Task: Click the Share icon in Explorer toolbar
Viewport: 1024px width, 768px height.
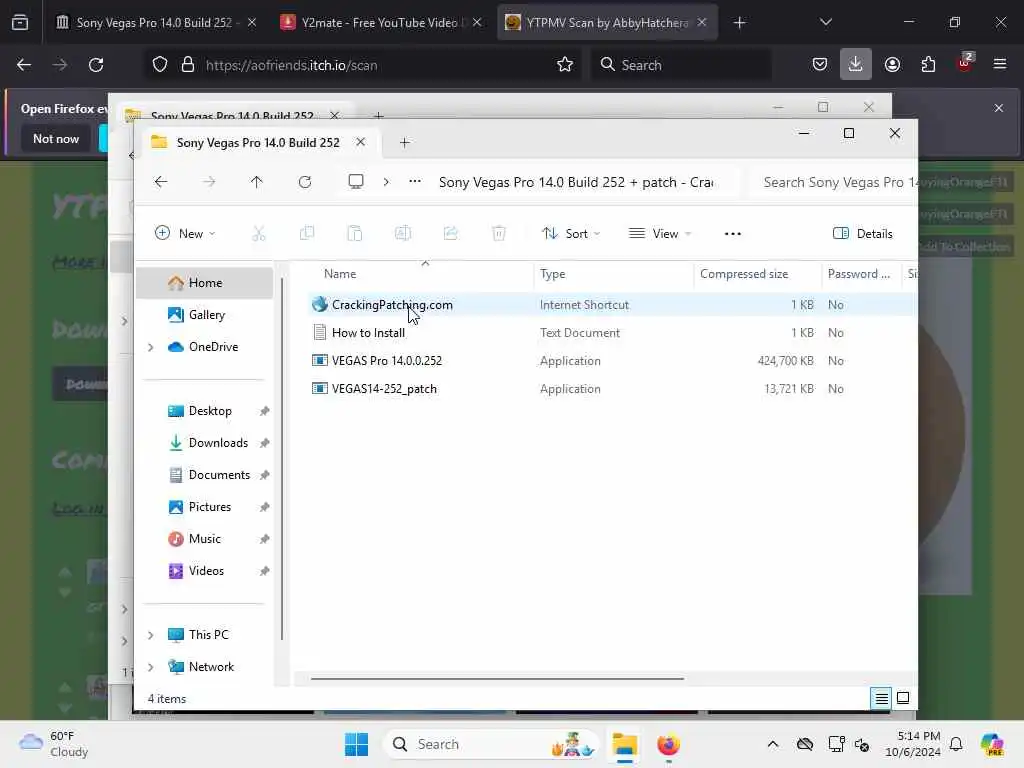Action: click(451, 233)
